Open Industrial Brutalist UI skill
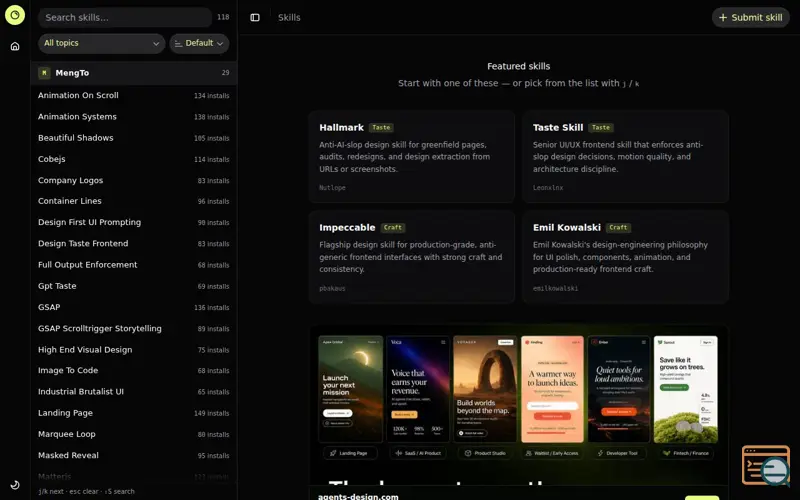Viewport: 800px width, 500px height. 134,392
